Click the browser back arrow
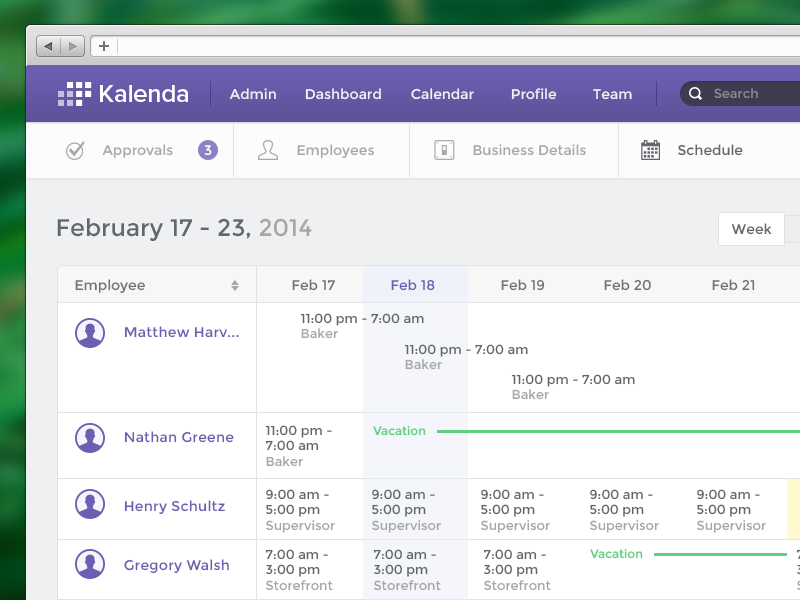Viewport: 800px width, 600px height. click(x=48, y=46)
